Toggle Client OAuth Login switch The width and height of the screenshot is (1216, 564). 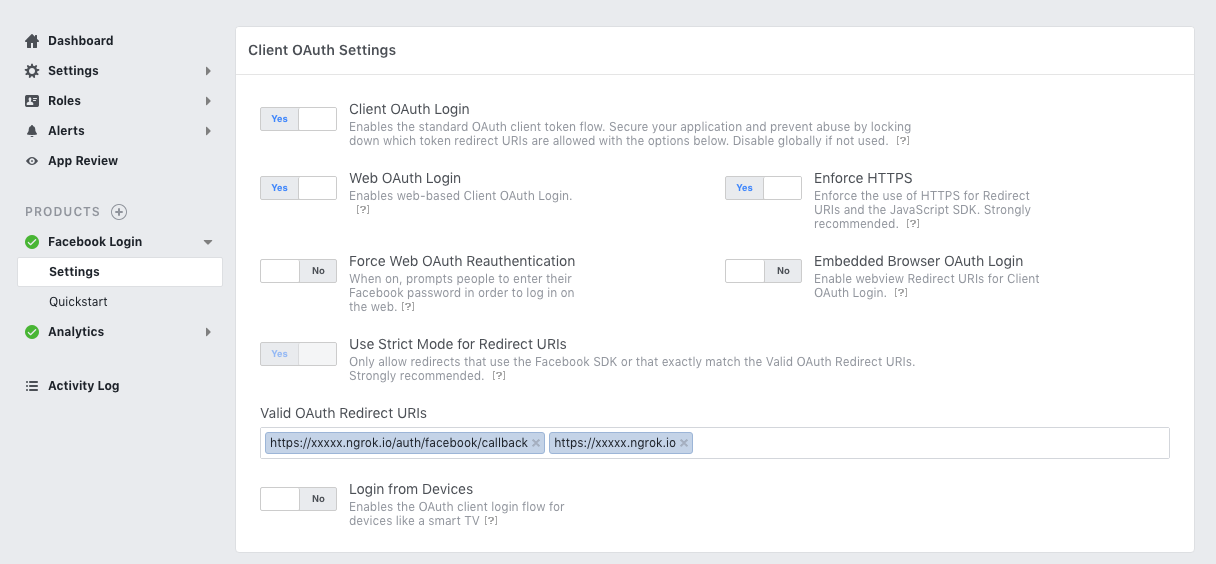pos(298,119)
